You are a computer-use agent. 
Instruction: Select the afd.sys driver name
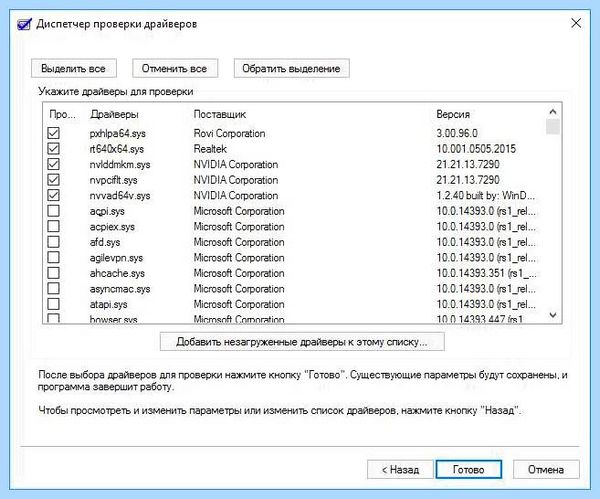point(105,242)
